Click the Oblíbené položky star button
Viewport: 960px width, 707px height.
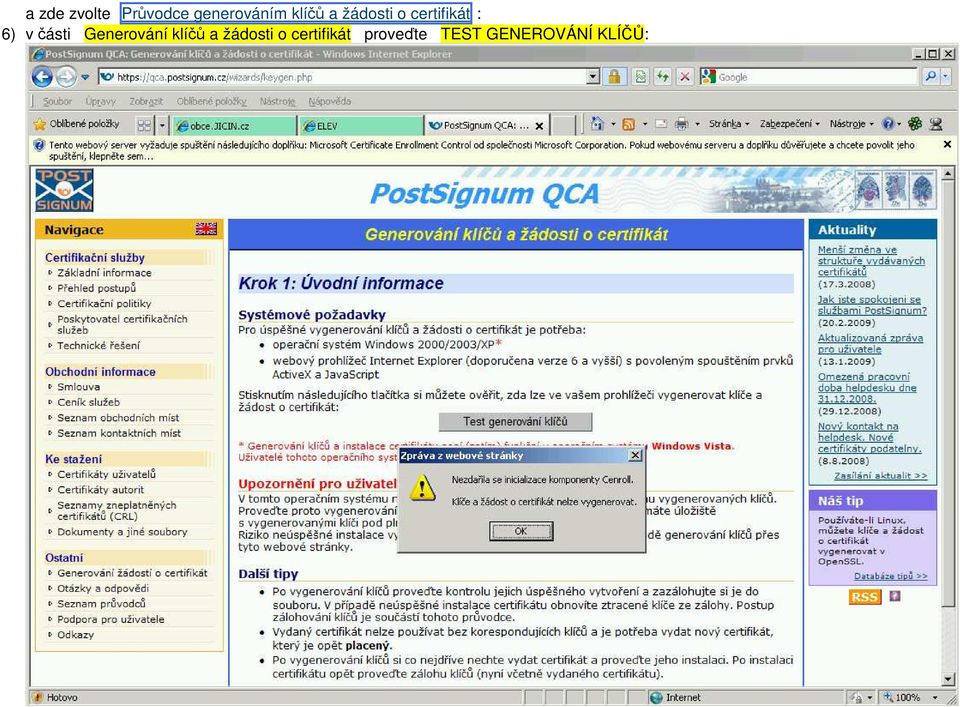pyautogui.click(x=77, y=124)
